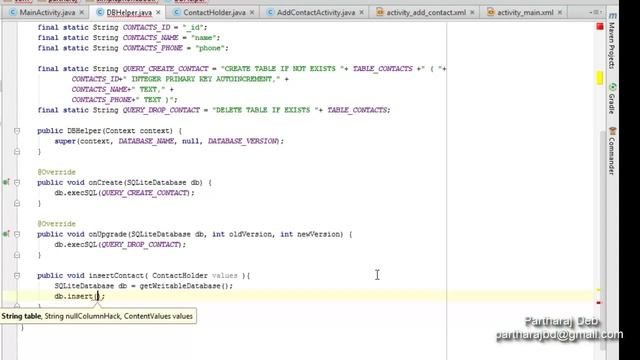This screenshot has width=640, height=360.
Task: Close the AddContactActivity.java tab
Action: (361, 12)
